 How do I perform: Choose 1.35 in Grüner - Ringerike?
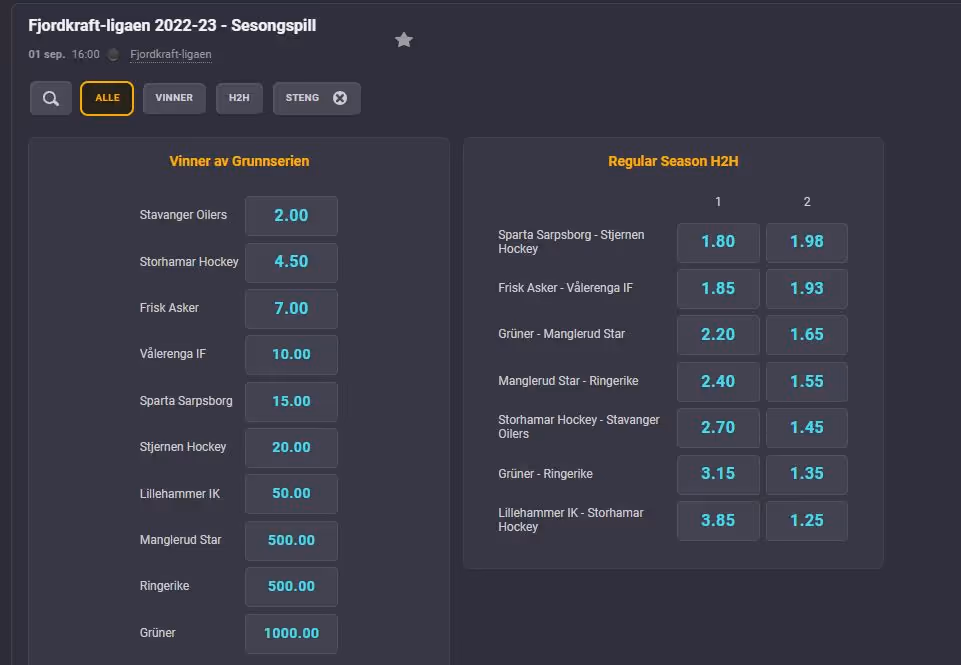coord(807,474)
